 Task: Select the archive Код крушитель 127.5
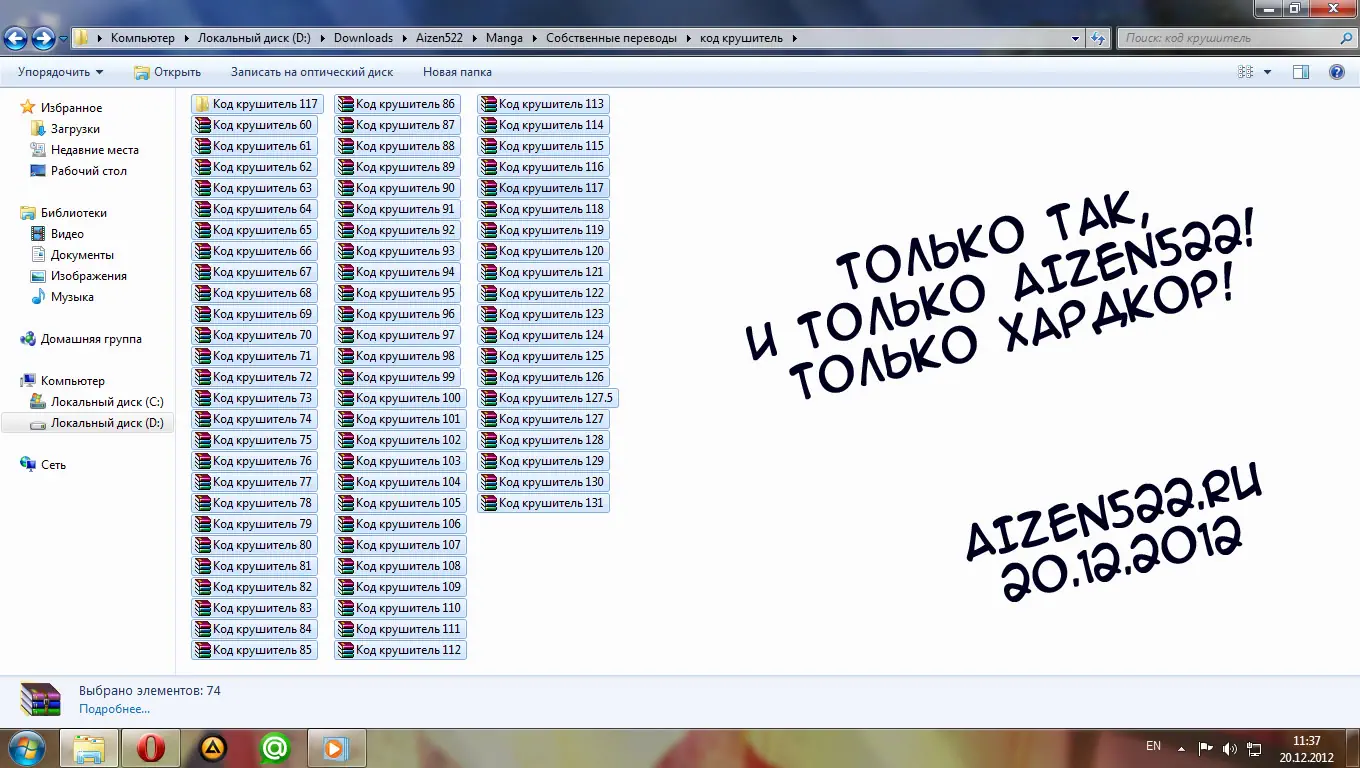[548, 398]
